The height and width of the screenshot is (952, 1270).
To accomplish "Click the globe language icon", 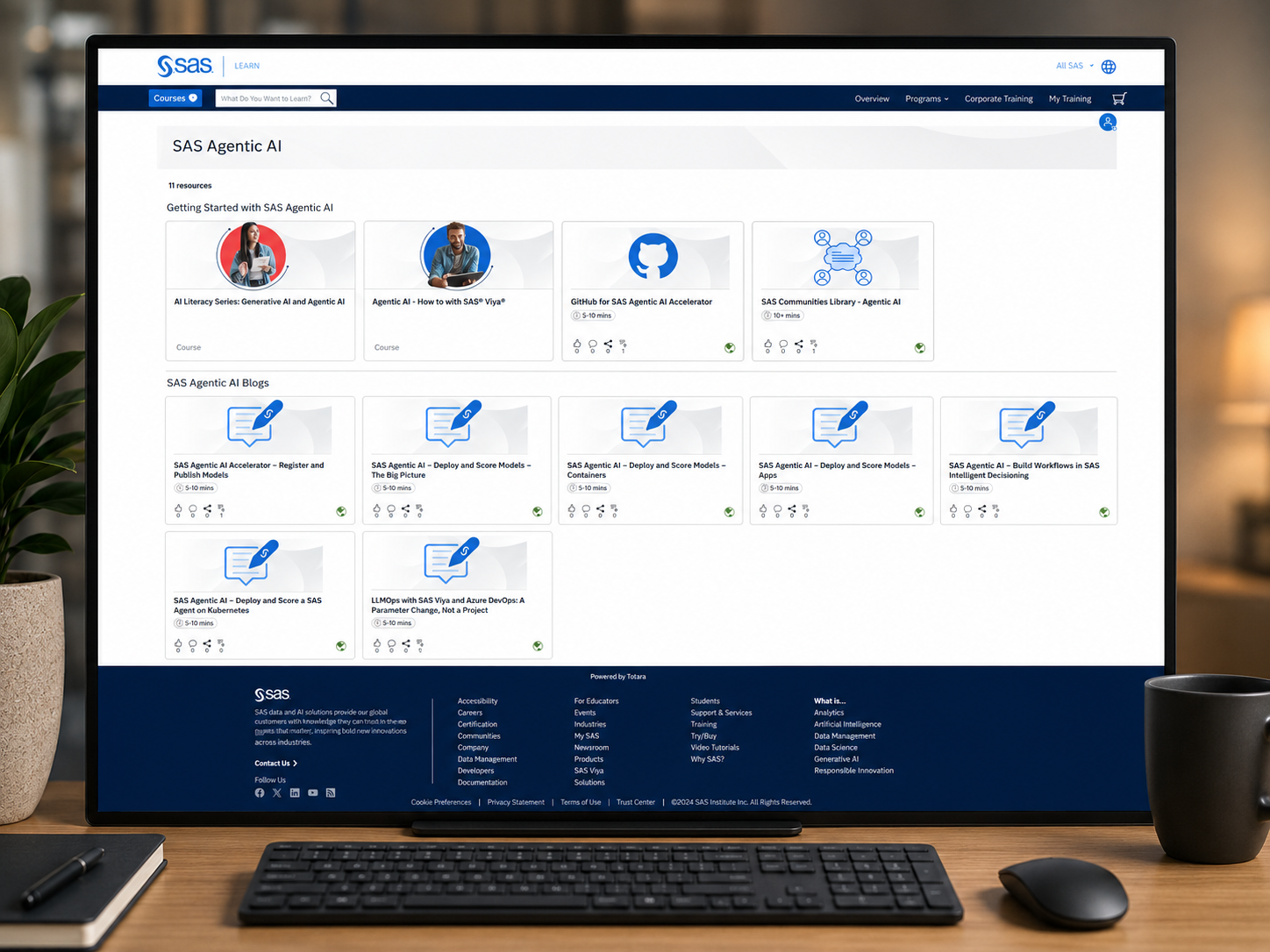I will tap(1109, 67).
